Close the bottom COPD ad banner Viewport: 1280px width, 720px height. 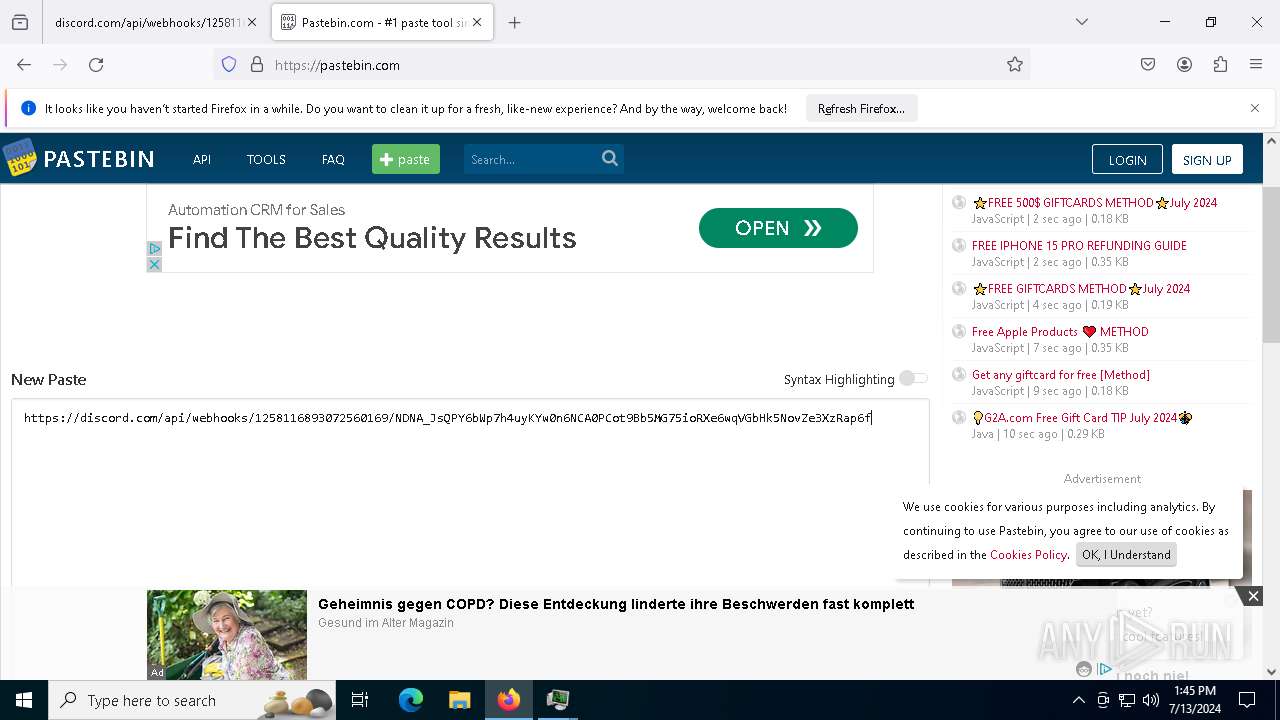click(1253, 596)
